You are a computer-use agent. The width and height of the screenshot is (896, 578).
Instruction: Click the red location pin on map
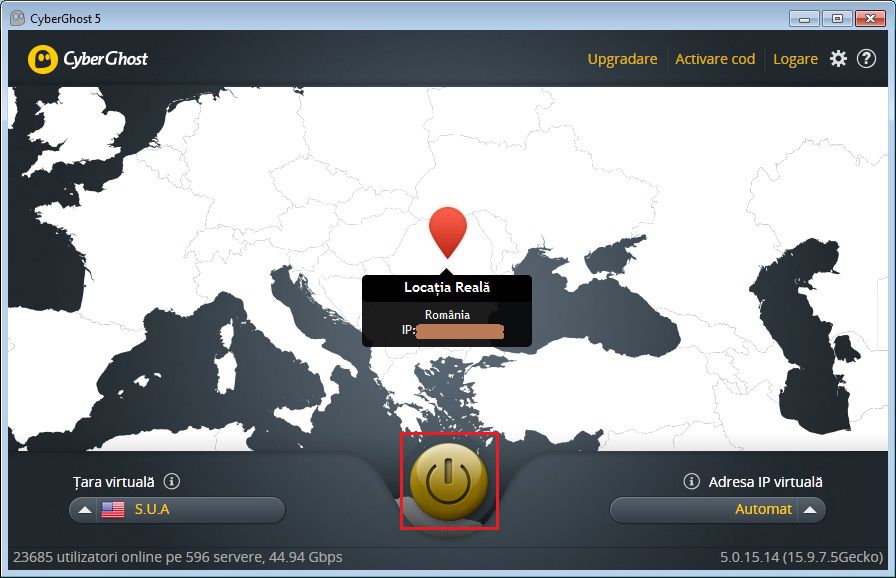click(x=448, y=233)
